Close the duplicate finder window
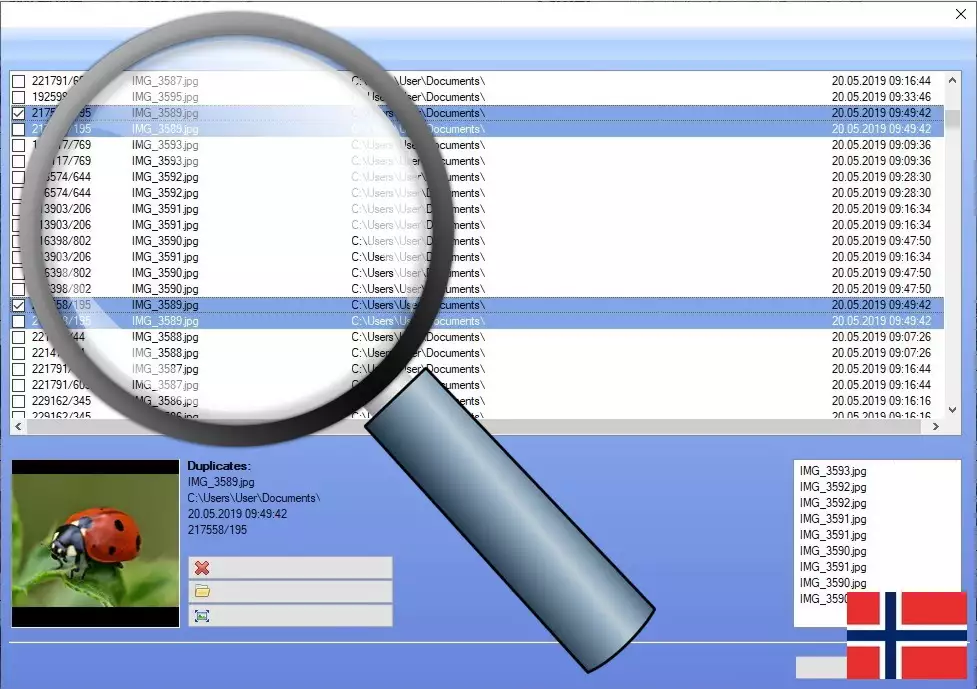This screenshot has height=689, width=977. 963,14
